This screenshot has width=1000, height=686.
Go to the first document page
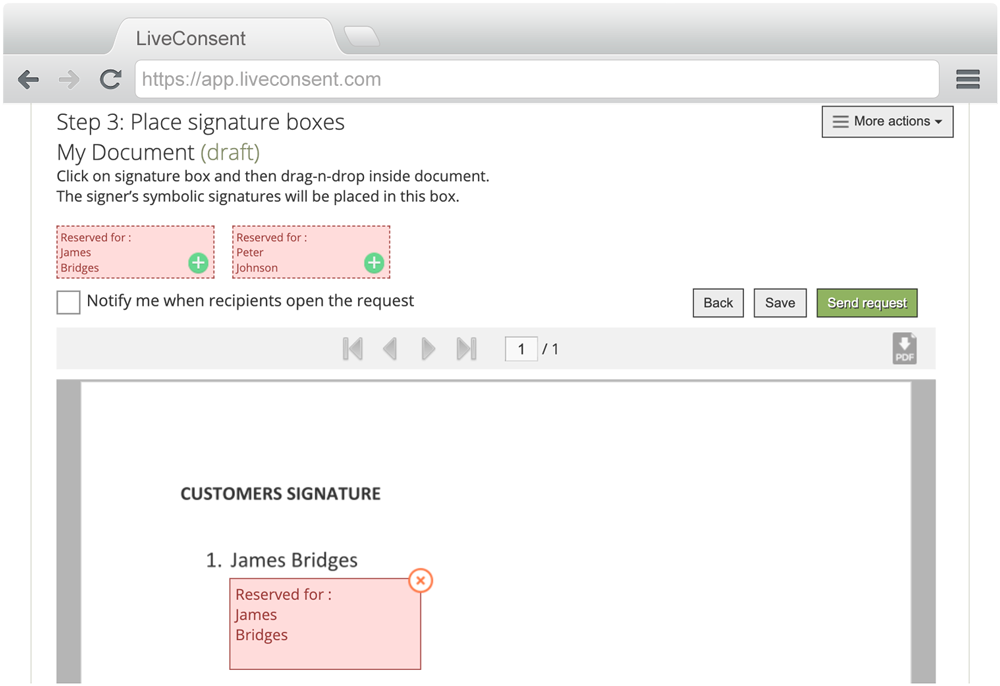coord(352,349)
